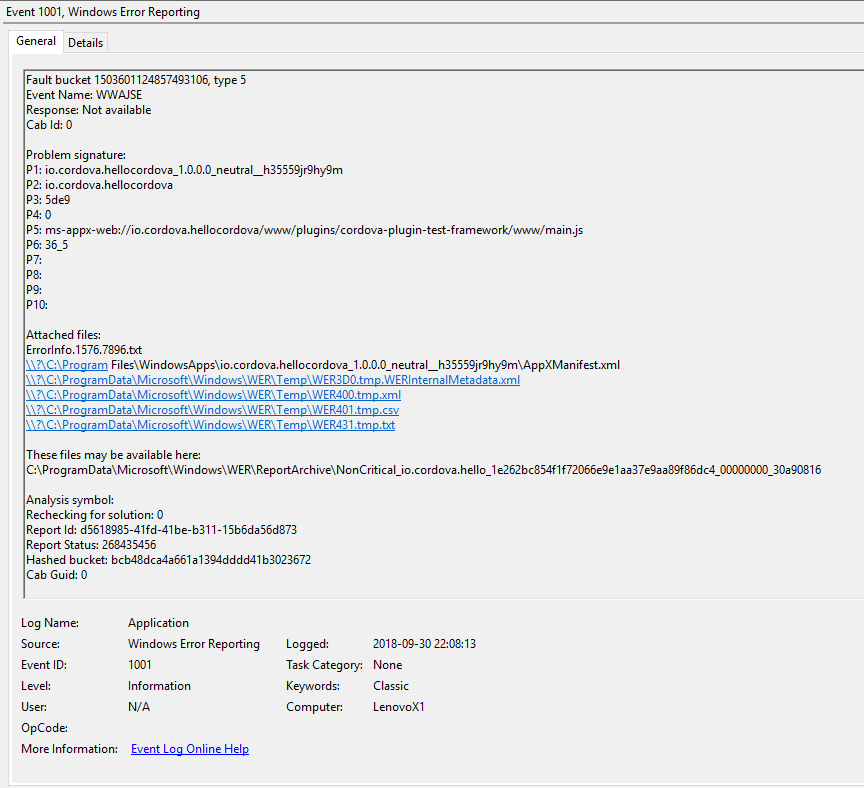Select the Fault bucket line text
Viewport: 864px width, 788px height.
(x=136, y=80)
